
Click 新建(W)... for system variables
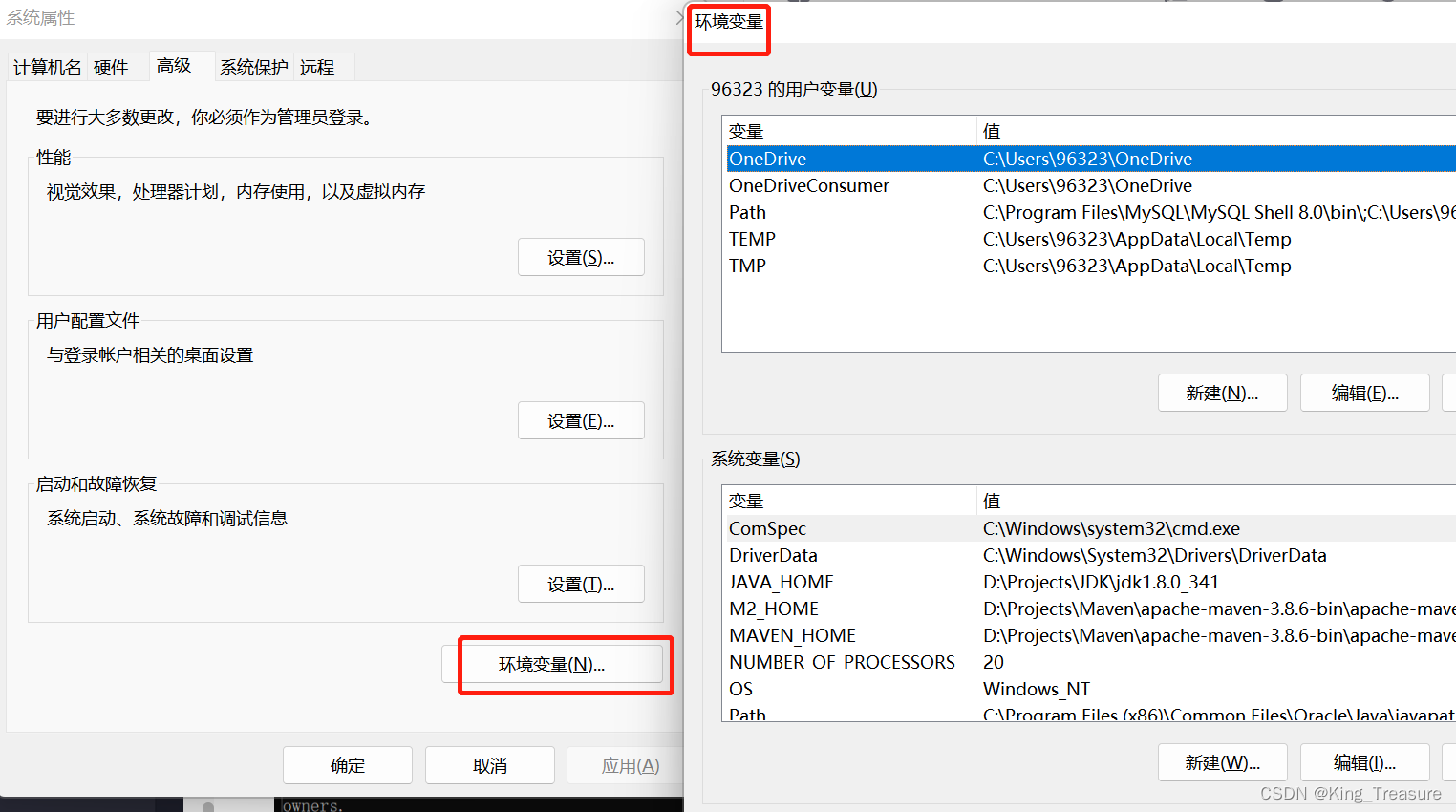coord(1222,762)
